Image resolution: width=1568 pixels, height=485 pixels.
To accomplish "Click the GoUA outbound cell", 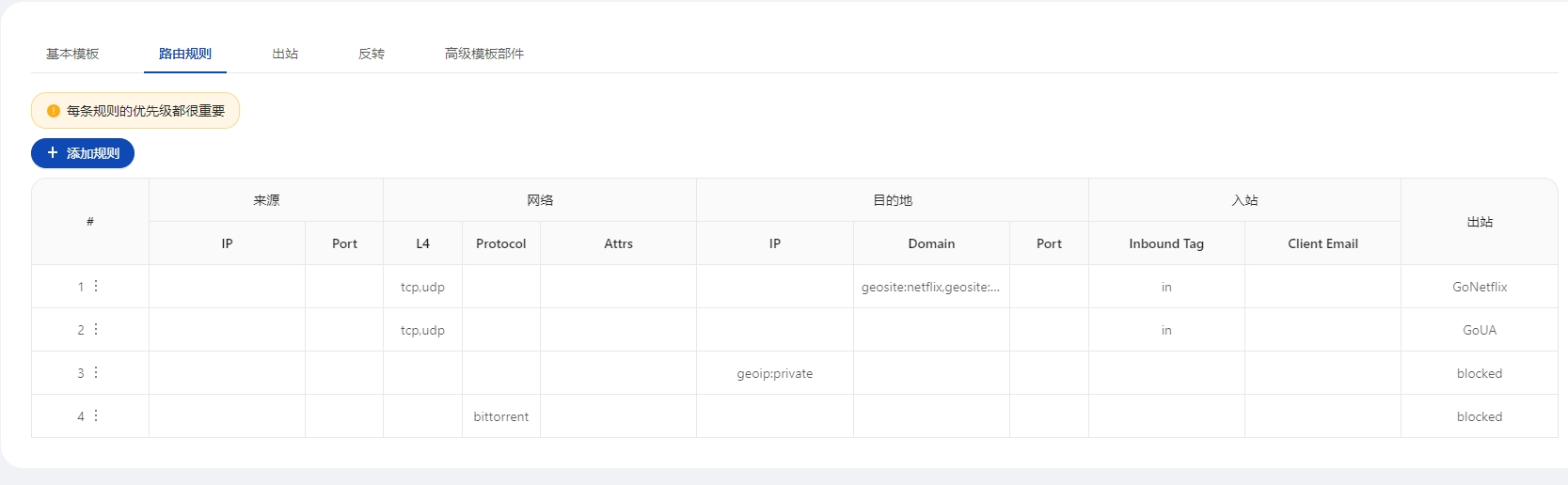I will coord(1479,330).
